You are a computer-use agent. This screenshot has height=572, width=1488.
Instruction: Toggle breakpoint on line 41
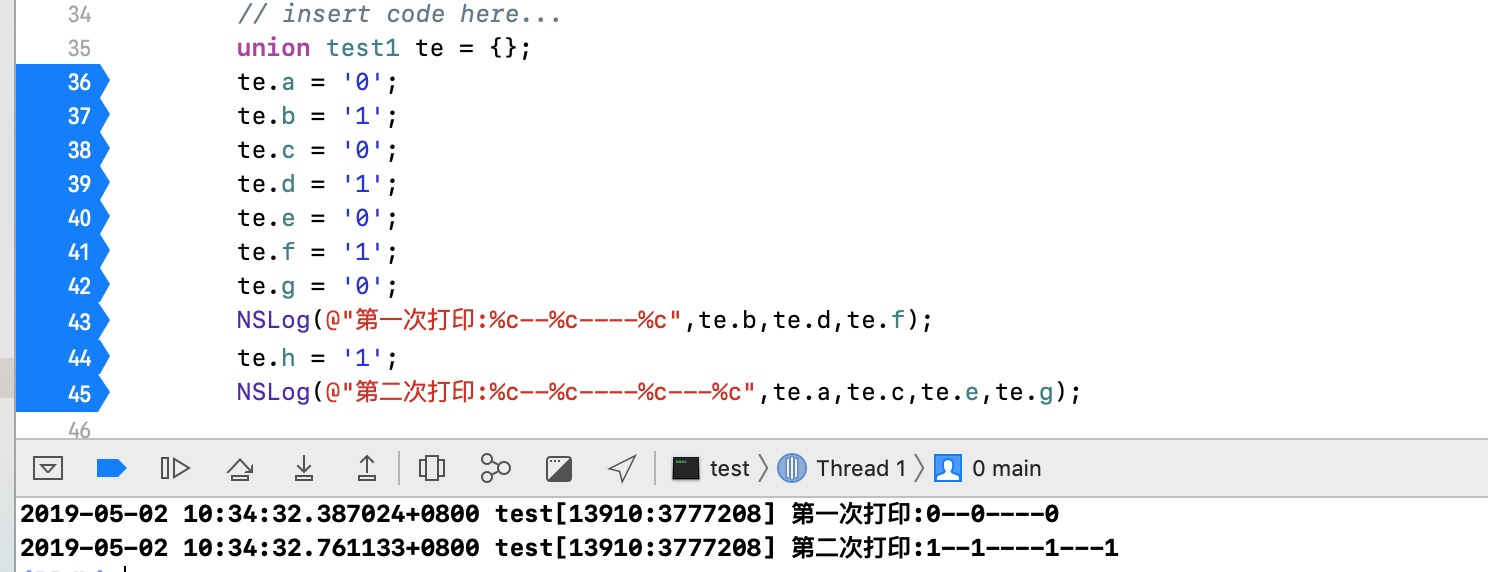pos(62,252)
